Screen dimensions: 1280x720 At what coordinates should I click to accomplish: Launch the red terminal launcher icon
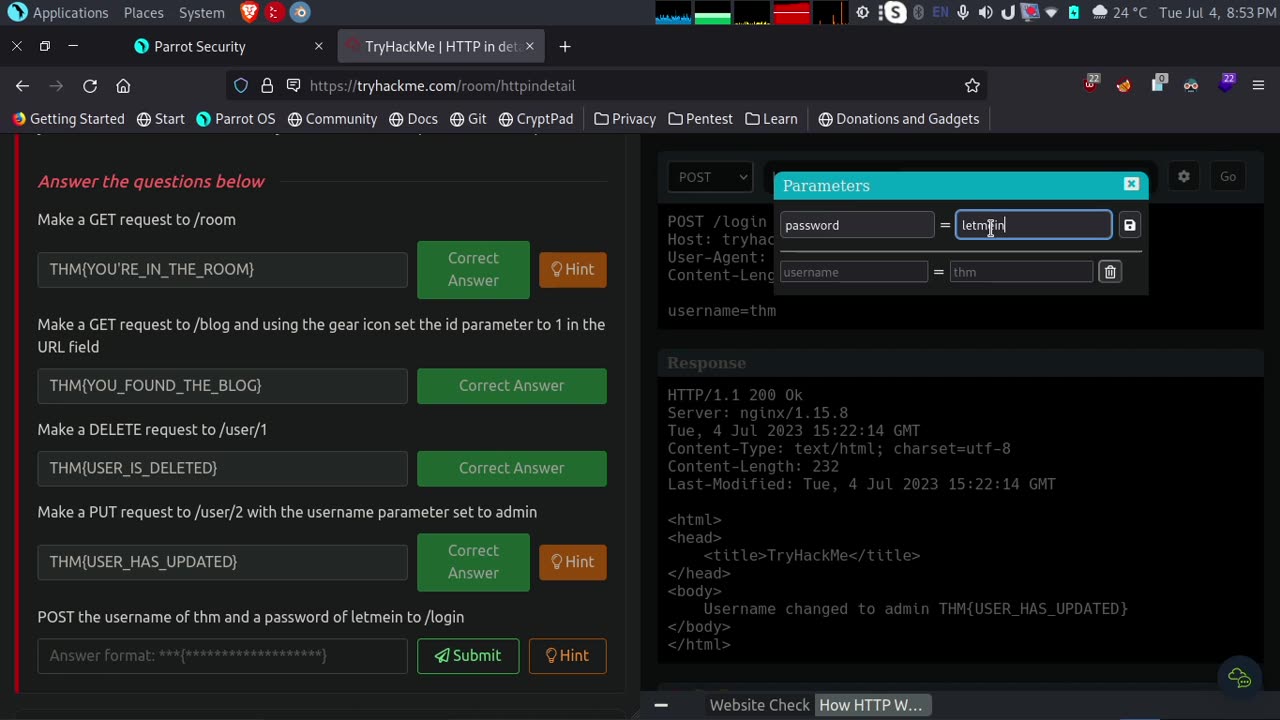tap(274, 12)
